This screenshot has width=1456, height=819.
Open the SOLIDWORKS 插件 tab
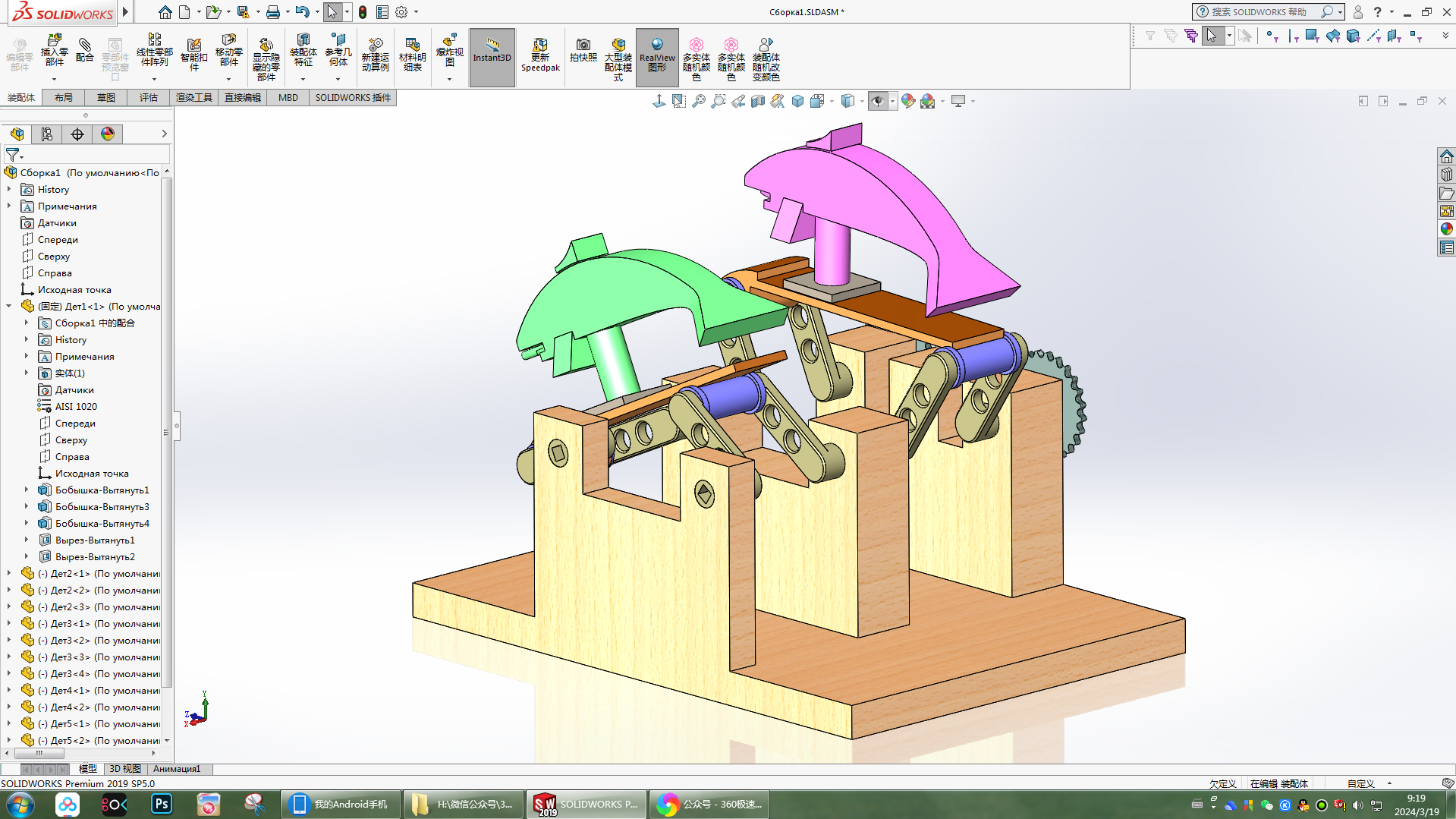353,98
